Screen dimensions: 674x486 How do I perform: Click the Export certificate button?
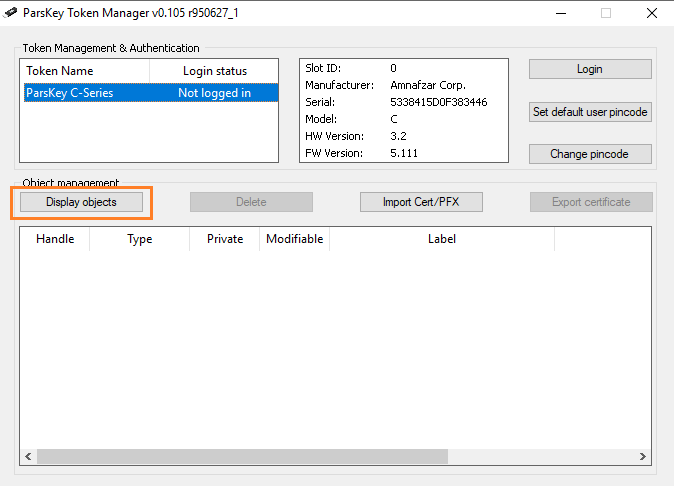pyautogui.click(x=591, y=202)
